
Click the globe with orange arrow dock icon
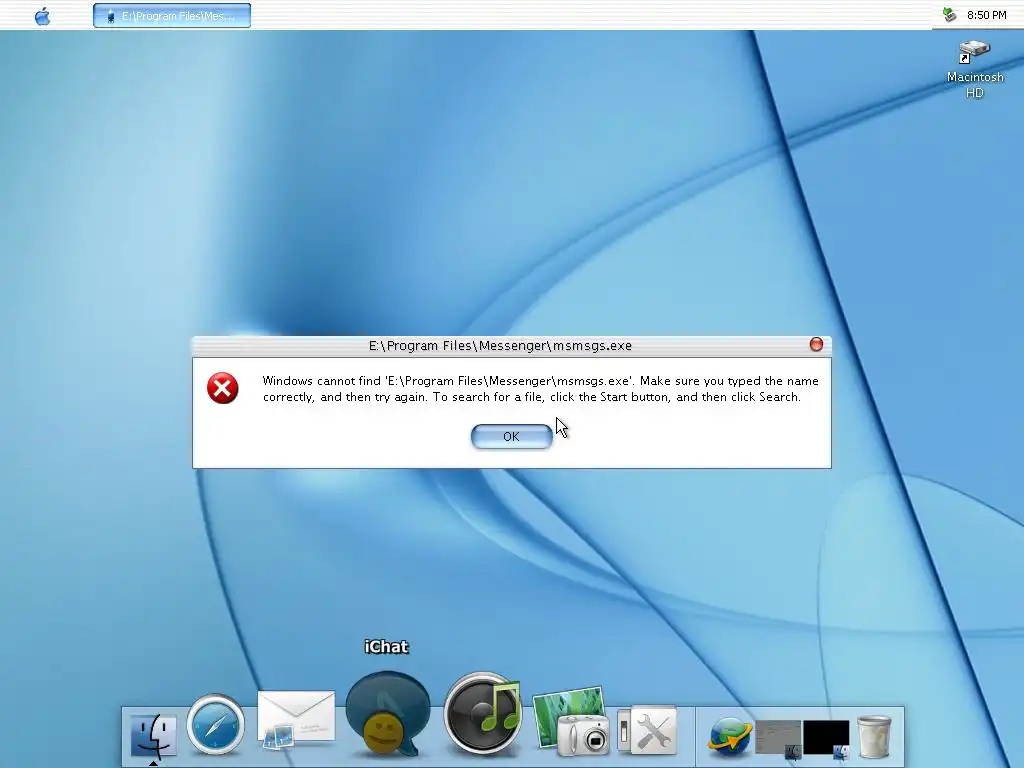click(x=729, y=737)
